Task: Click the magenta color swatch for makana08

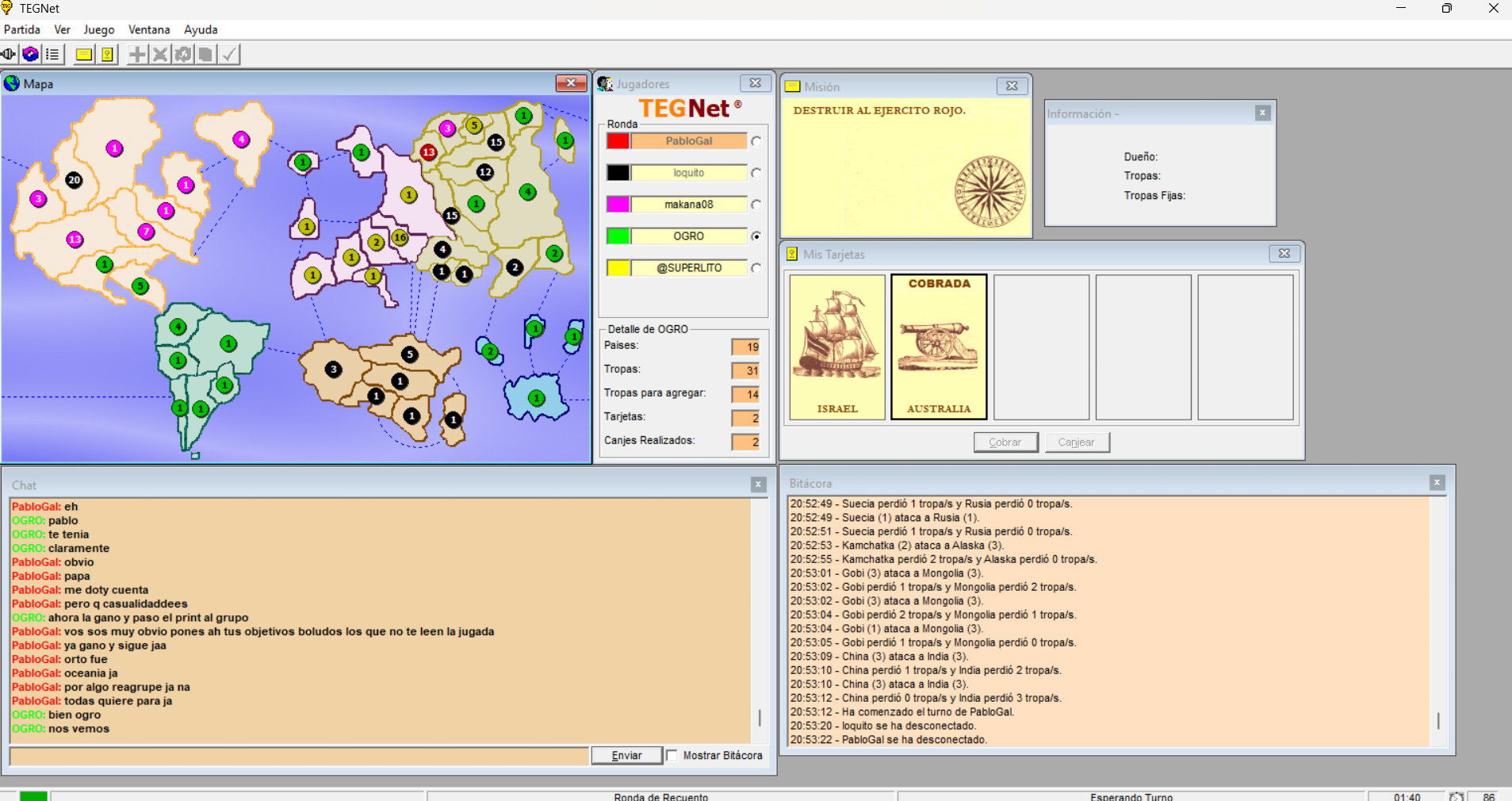Action: pos(618,205)
